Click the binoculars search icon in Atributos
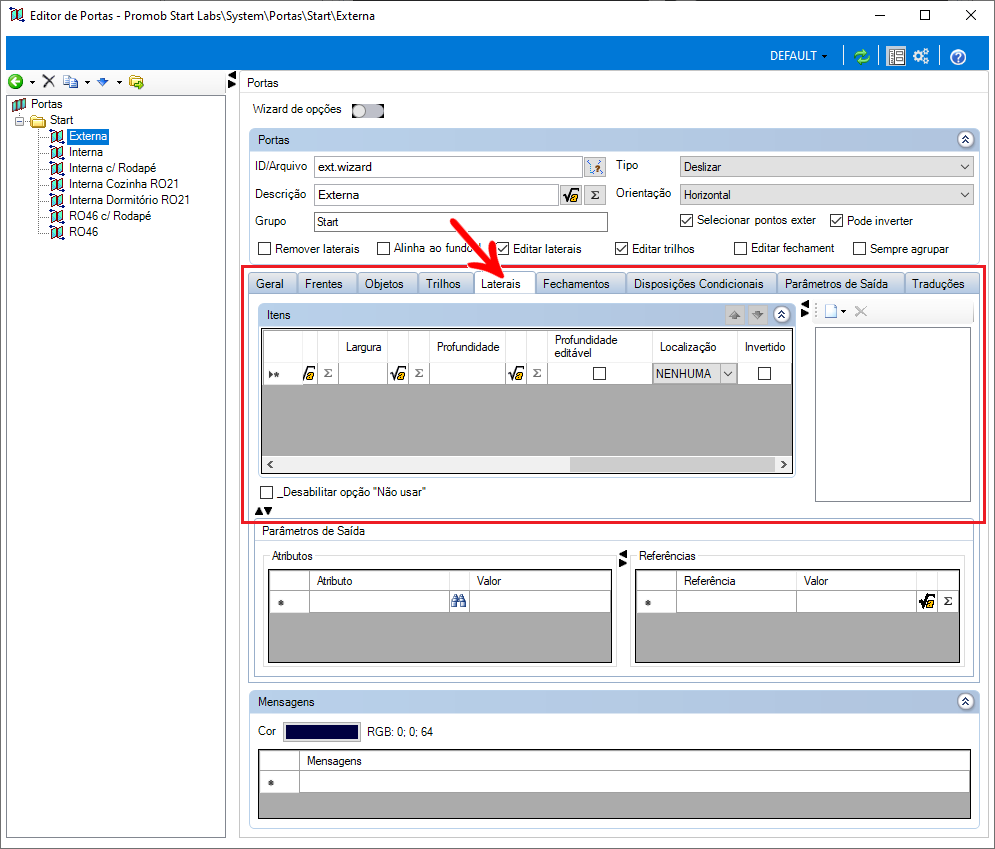 (458, 601)
